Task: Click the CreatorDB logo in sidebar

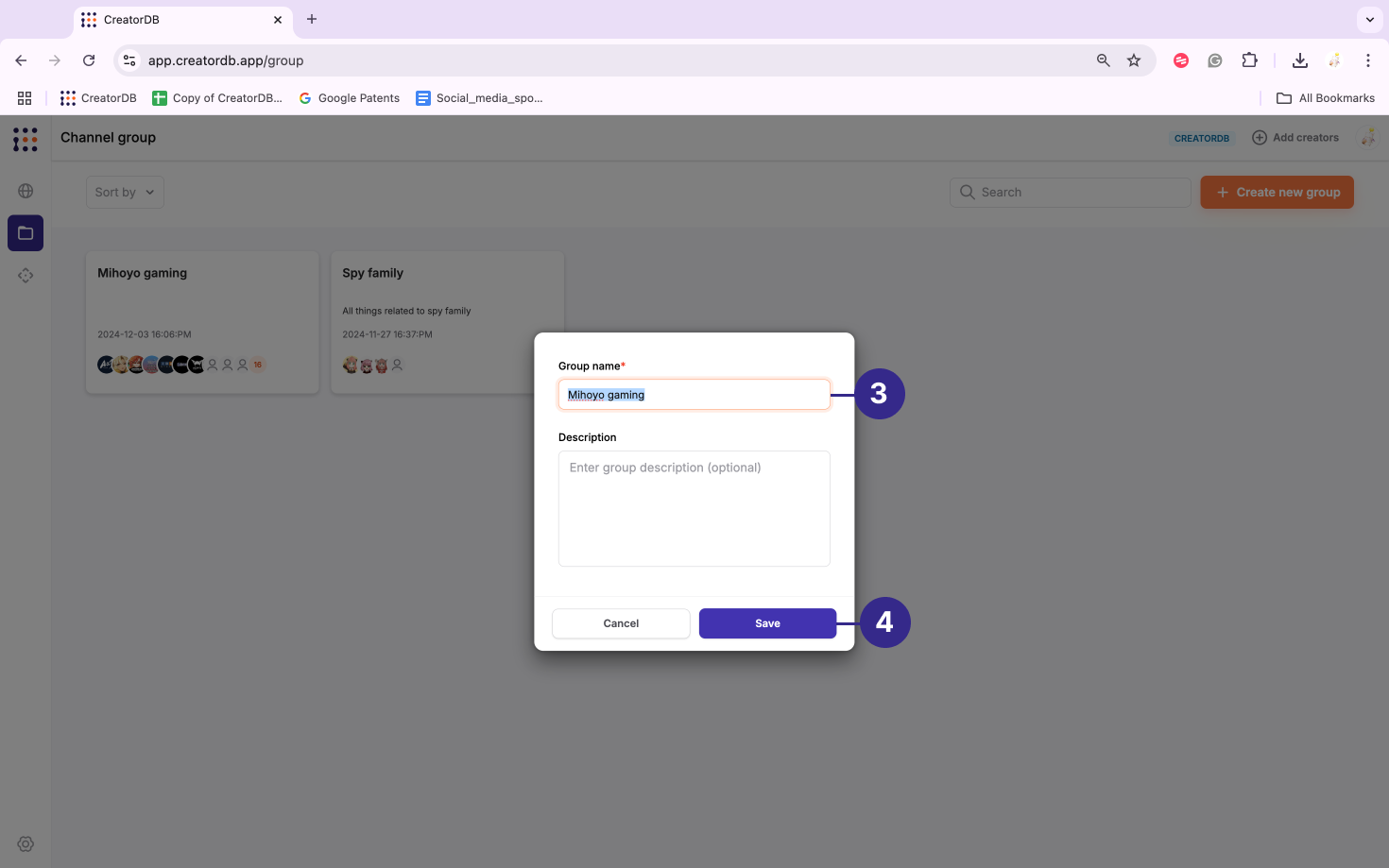Action: point(26,140)
